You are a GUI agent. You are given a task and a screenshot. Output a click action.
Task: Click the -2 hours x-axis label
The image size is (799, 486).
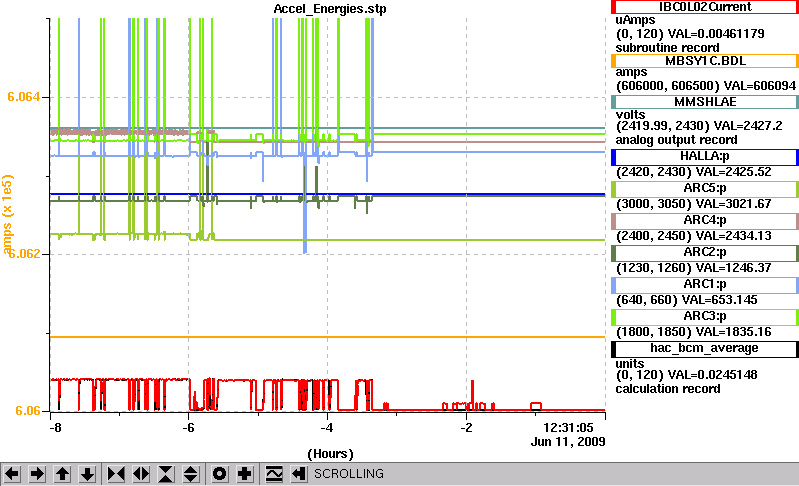click(x=466, y=427)
